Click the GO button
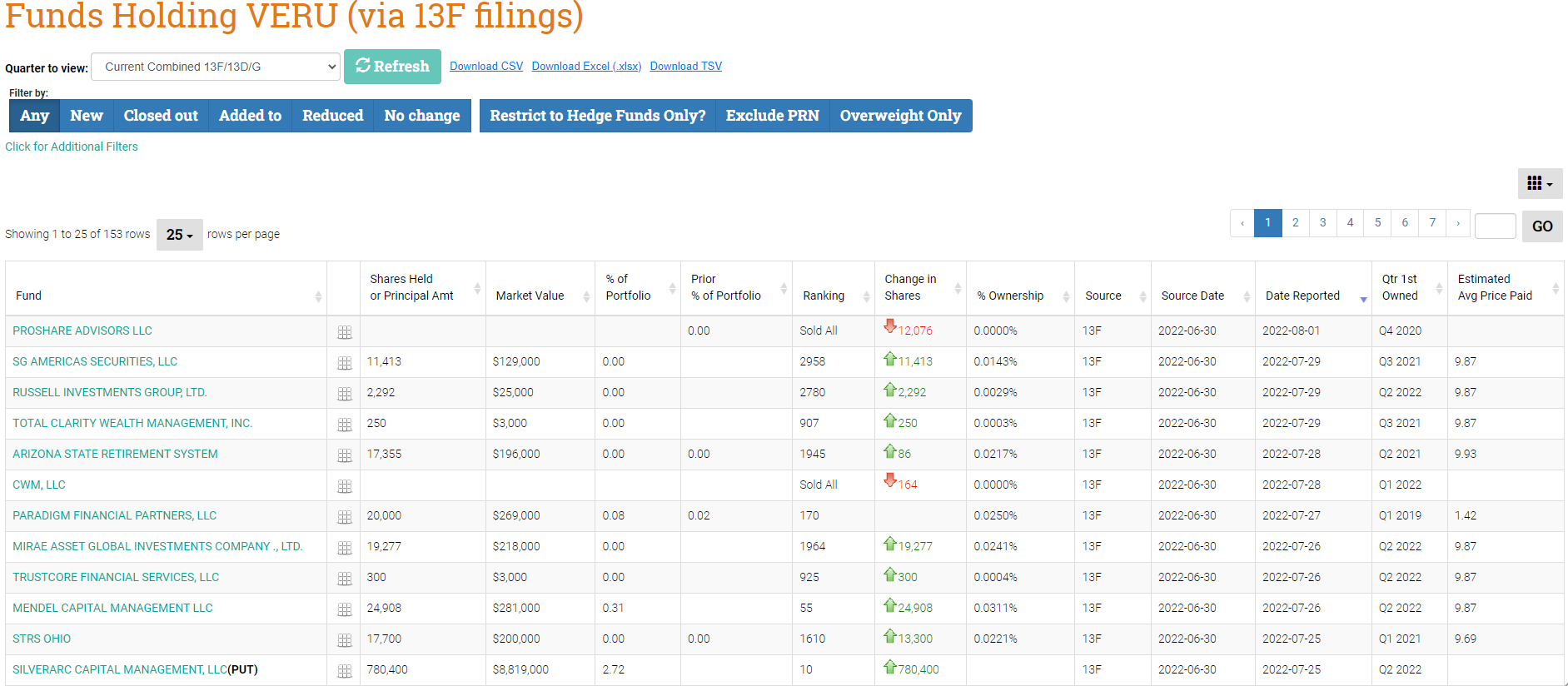 pos(1542,226)
